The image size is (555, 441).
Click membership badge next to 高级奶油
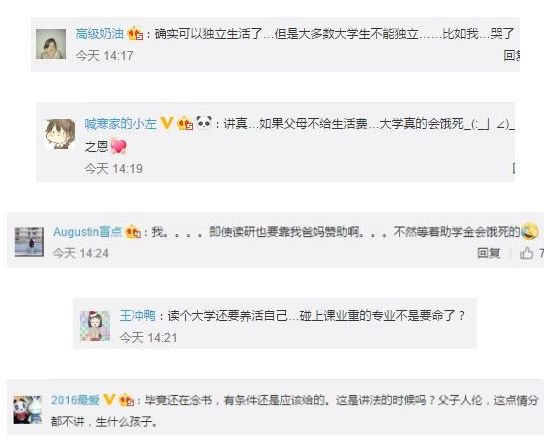pyautogui.click(x=135, y=34)
